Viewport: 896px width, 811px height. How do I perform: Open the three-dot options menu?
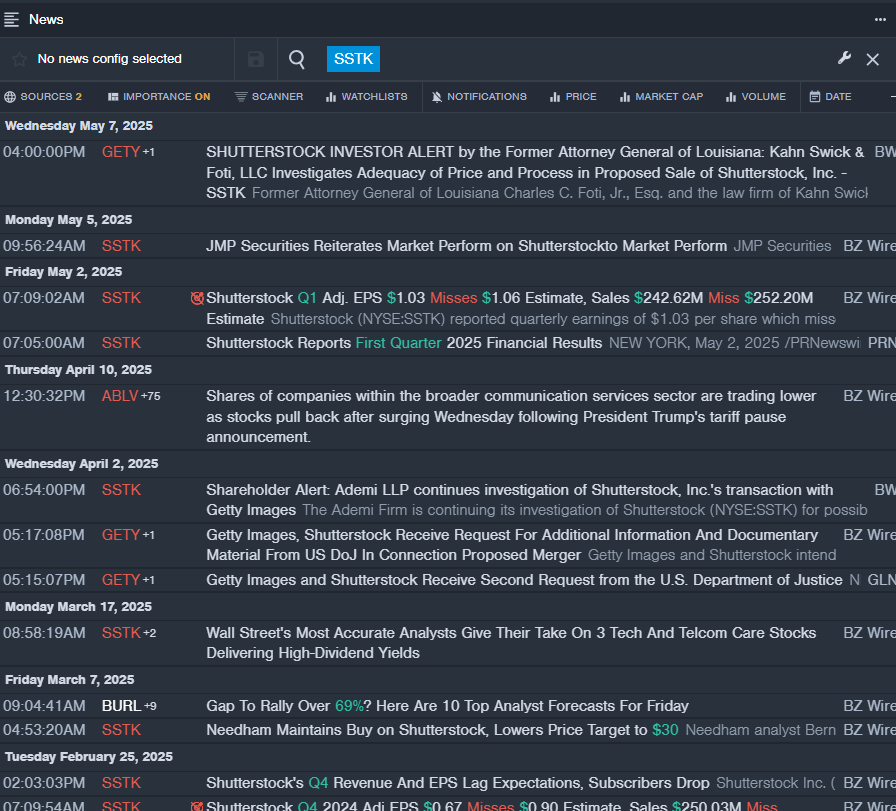tap(880, 19)
